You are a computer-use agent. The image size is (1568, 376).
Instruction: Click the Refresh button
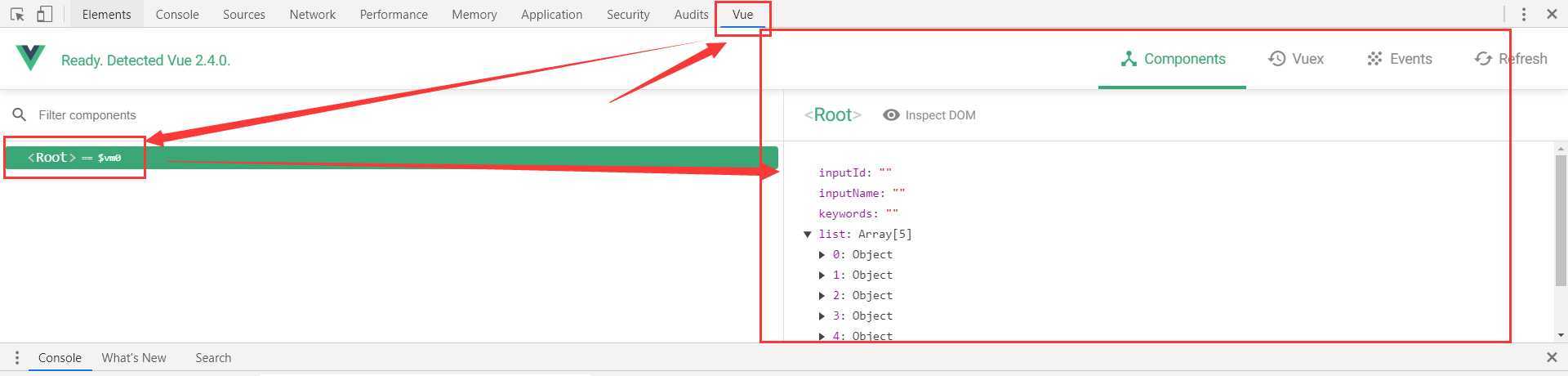1511,59
